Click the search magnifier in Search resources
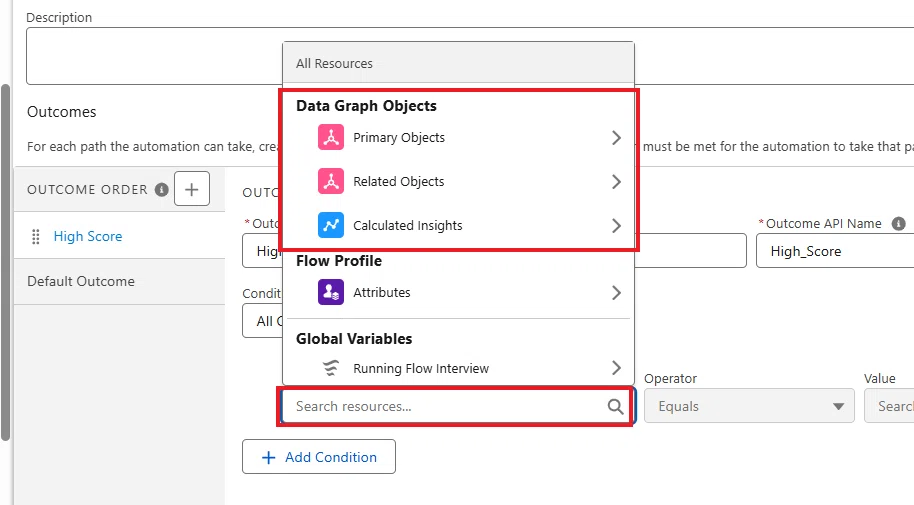Screen dimensions: 914x505 click(615, 406)
